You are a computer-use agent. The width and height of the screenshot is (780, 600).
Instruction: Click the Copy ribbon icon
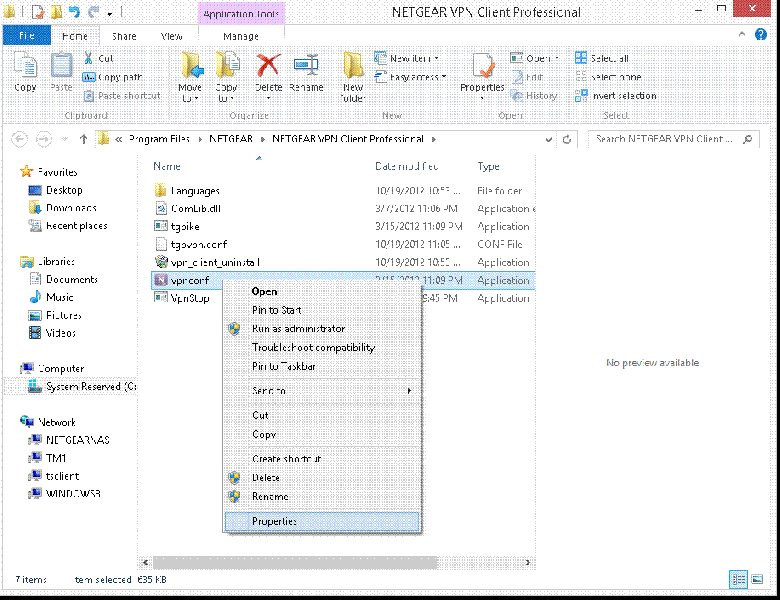[25, 65]
